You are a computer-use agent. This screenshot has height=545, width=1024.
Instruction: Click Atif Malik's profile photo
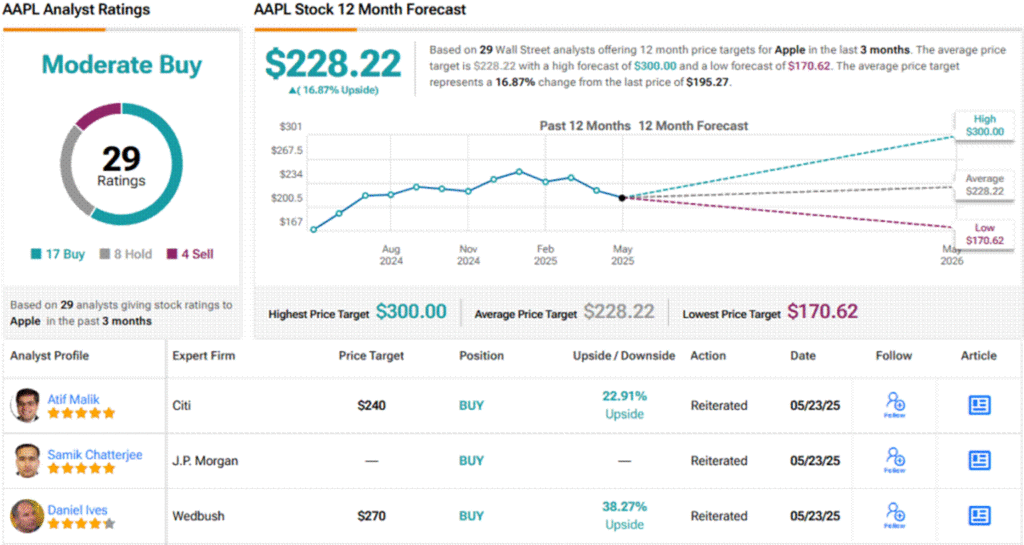[27, 405]
